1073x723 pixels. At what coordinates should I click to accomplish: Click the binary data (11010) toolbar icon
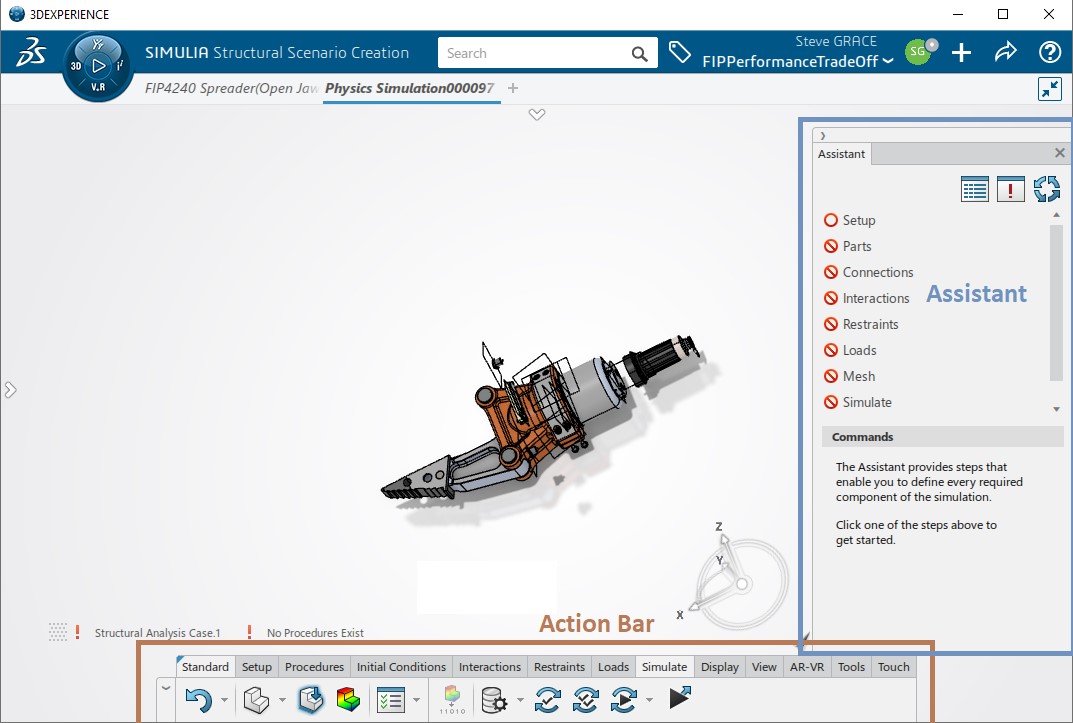pos(452,700)
